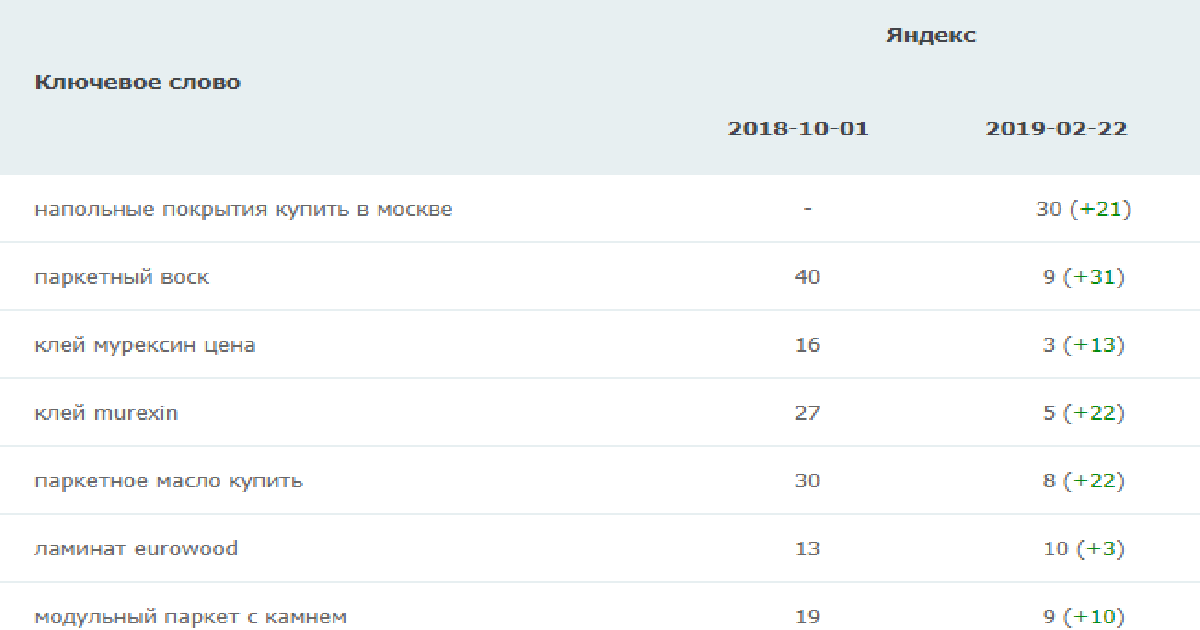The height and width of the screenshot is (630, 1200).
Task: Click the 2019-02-22 date column header
Action: tap(1056, 129)
